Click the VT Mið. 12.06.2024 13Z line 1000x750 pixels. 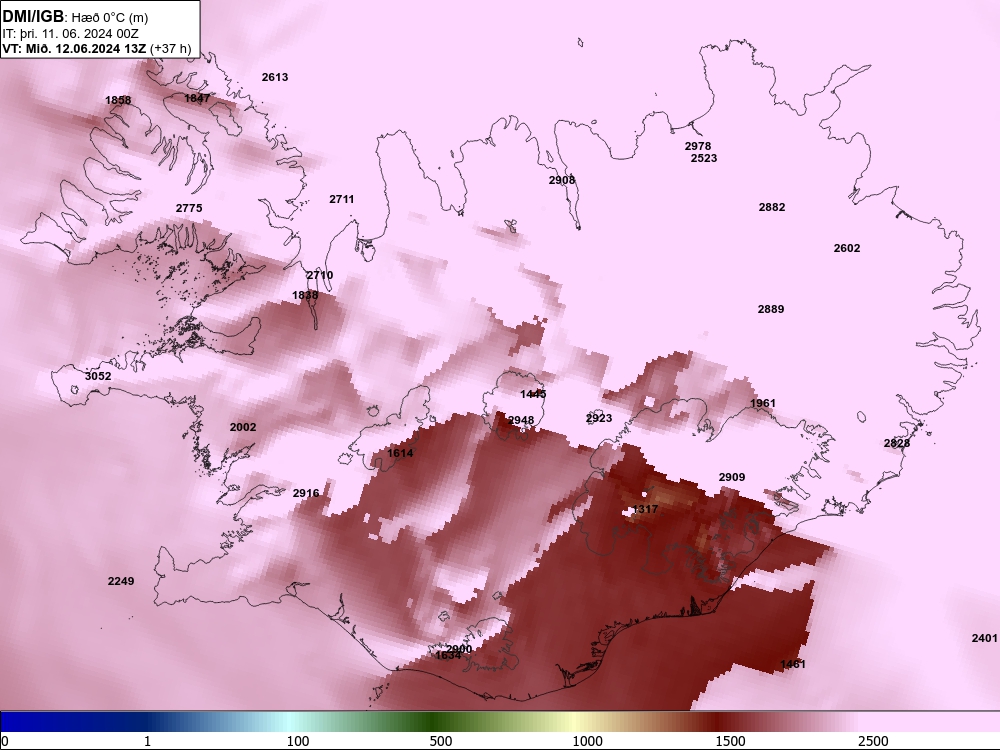tap(96, 48)
